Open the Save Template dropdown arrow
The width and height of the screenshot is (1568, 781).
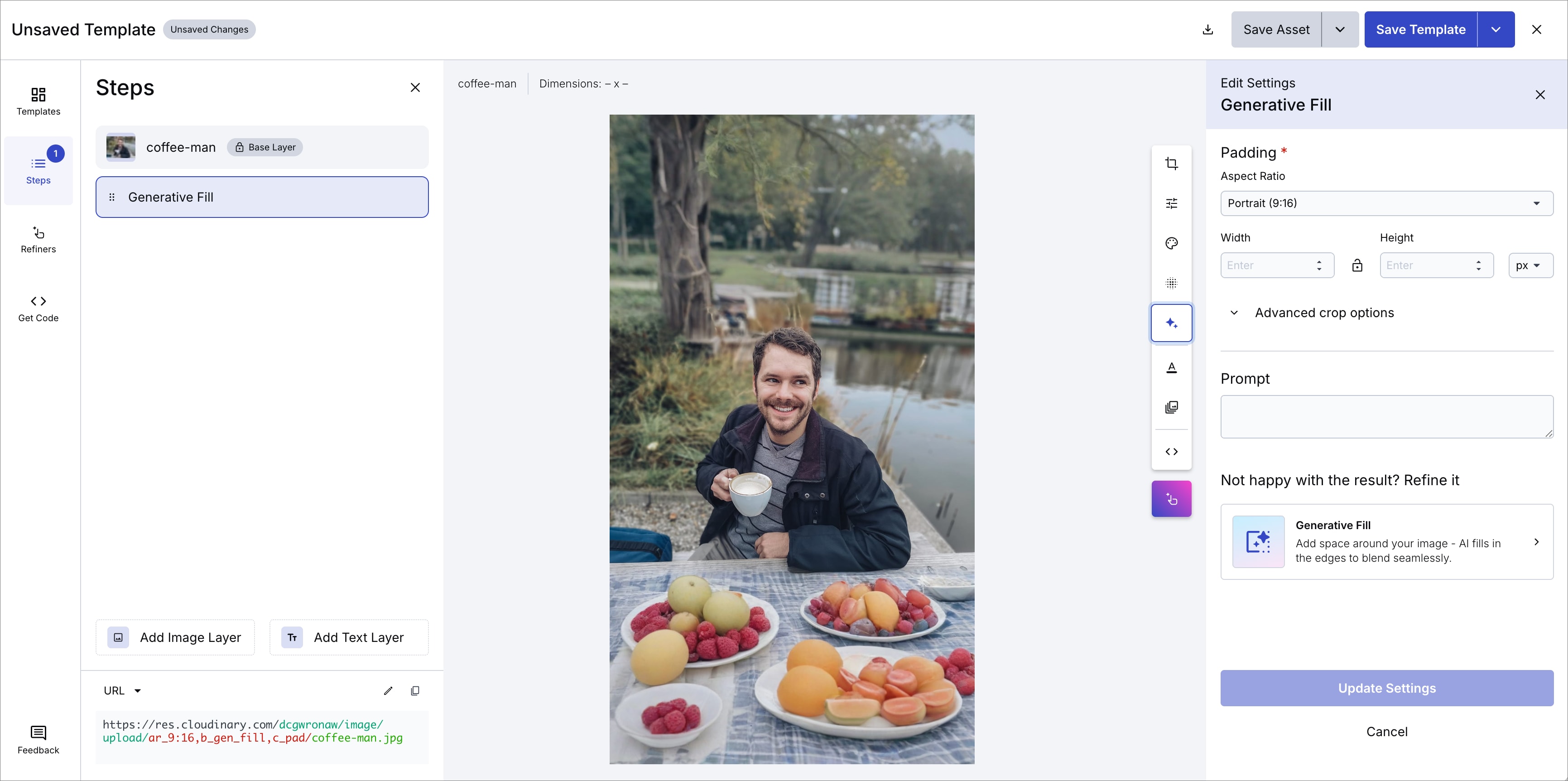[x=1495, y=30]
